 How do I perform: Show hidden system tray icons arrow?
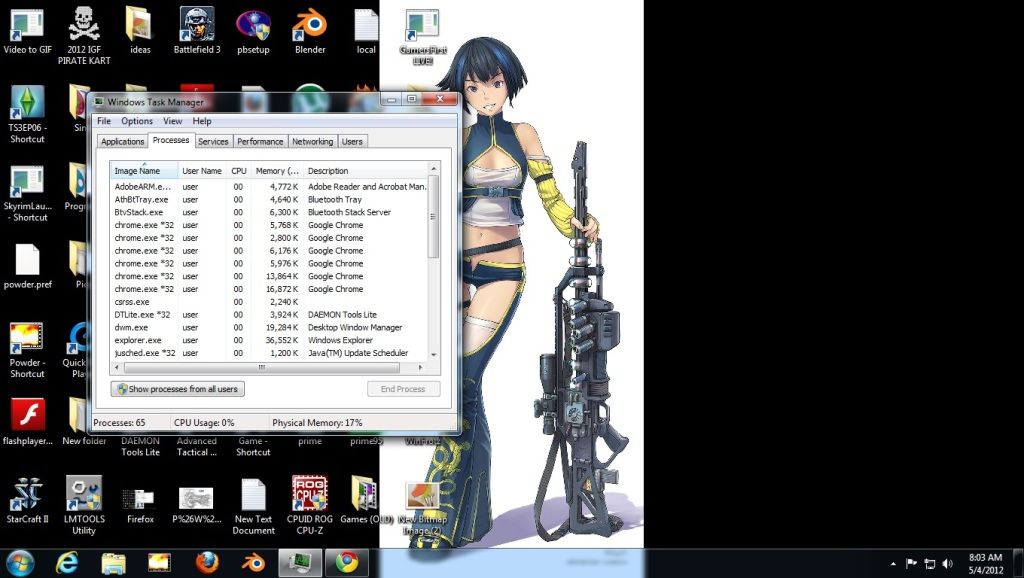(892, 563)
